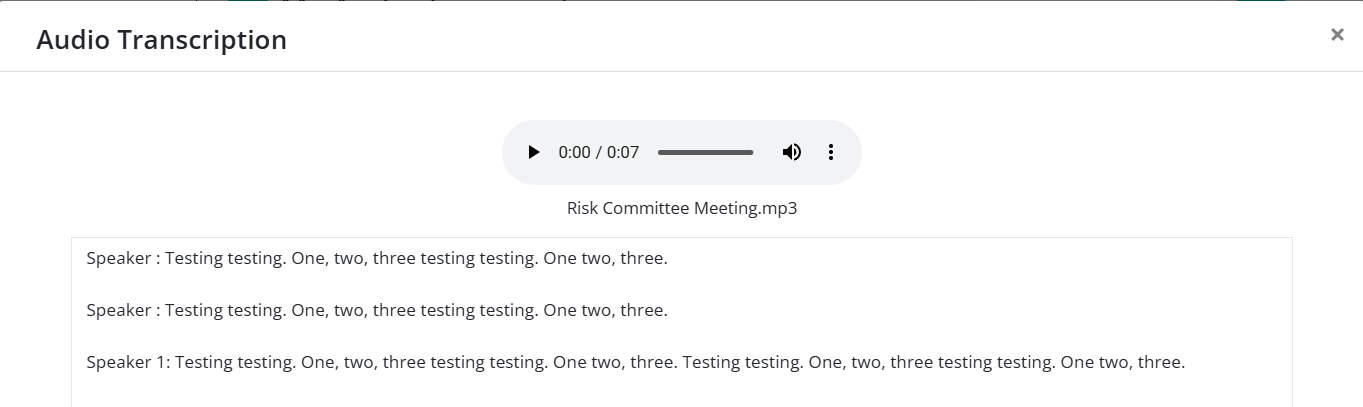This screenshot has width=1363, height=407.
Task: Open the audio player three-dot options menu
Action: [x=830, y=152]
